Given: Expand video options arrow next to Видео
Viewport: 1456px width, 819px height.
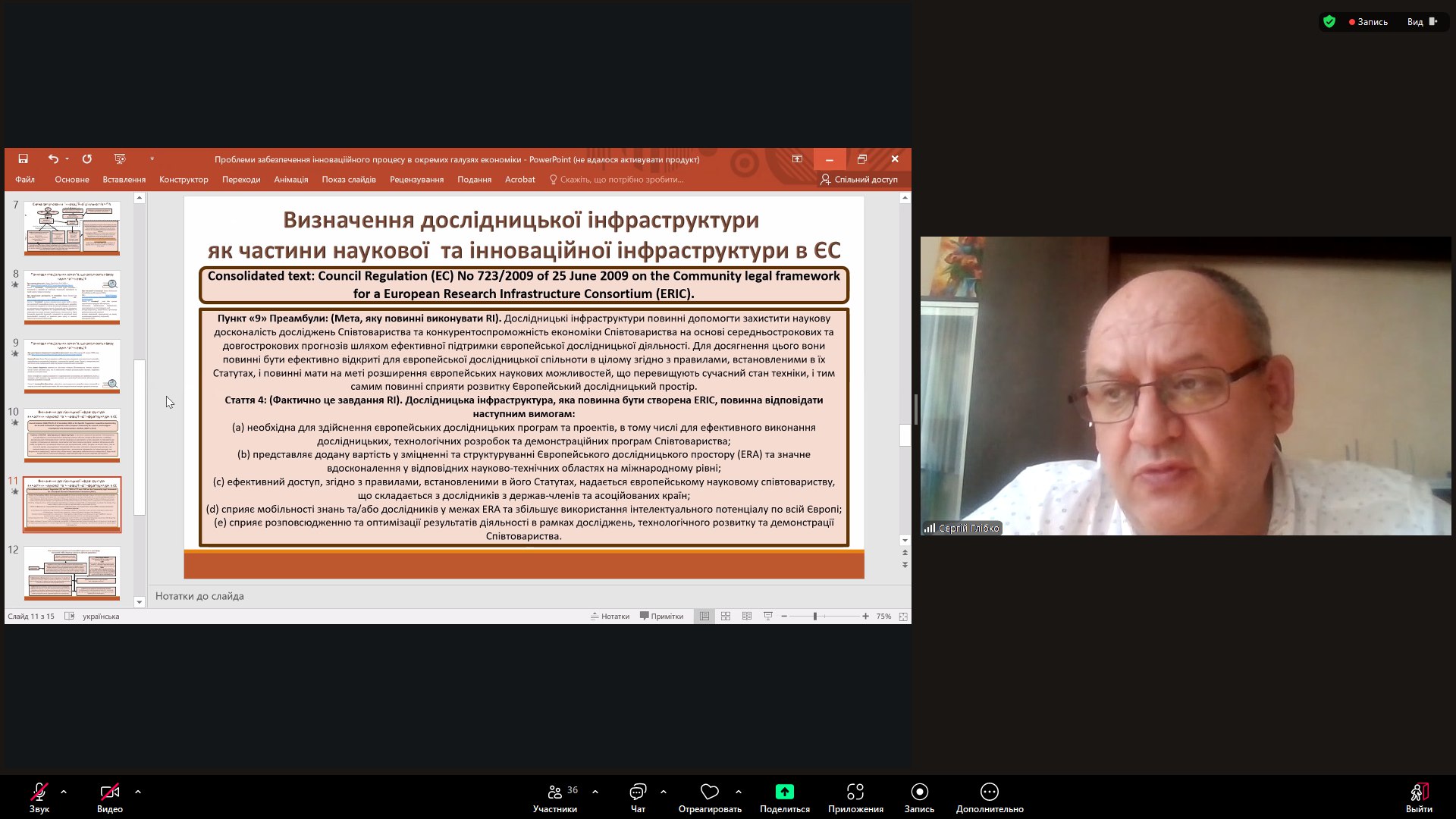Looking at the screenshot, I should pos(138,792).
